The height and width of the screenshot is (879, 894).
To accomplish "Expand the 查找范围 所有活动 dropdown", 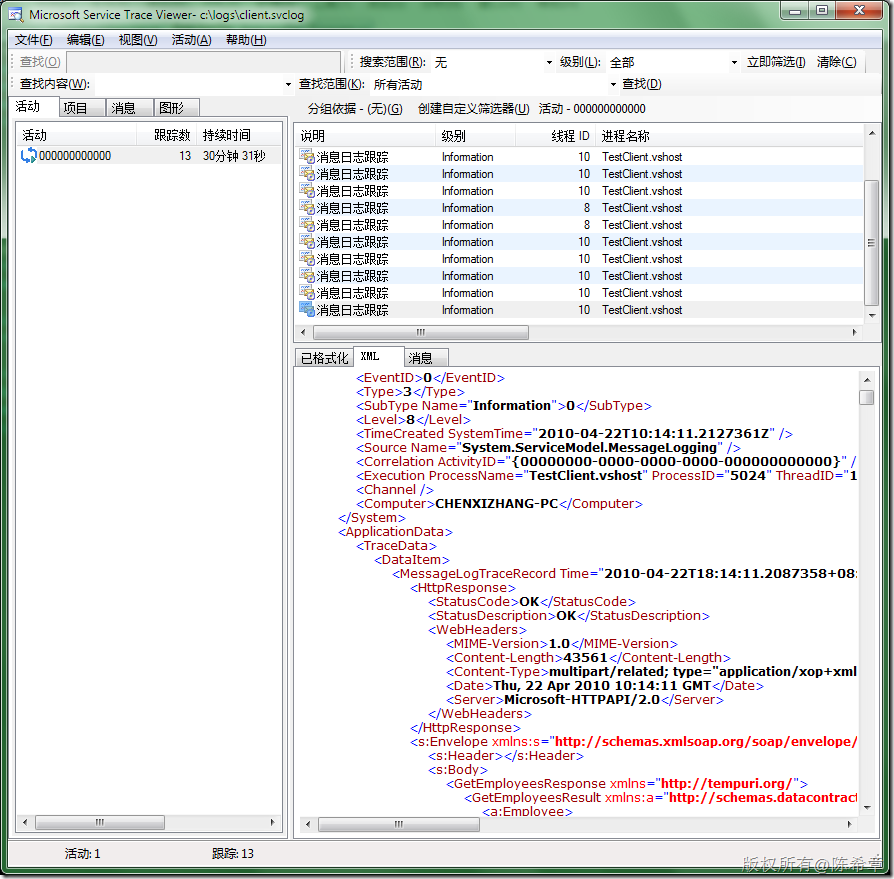I will (613, 84).
